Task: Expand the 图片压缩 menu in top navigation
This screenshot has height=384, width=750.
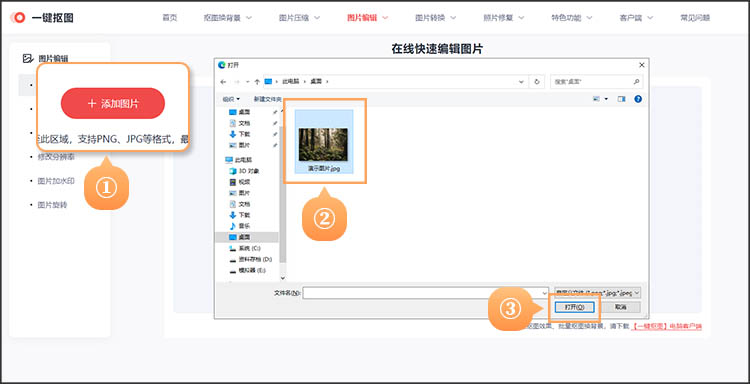Action: coord(299,18)
